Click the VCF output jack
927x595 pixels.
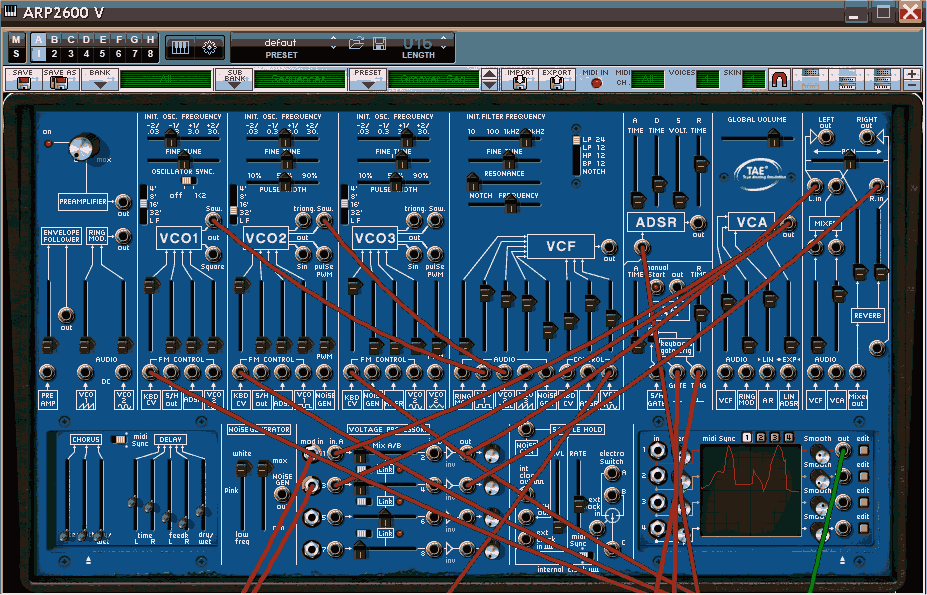[608, 247]
